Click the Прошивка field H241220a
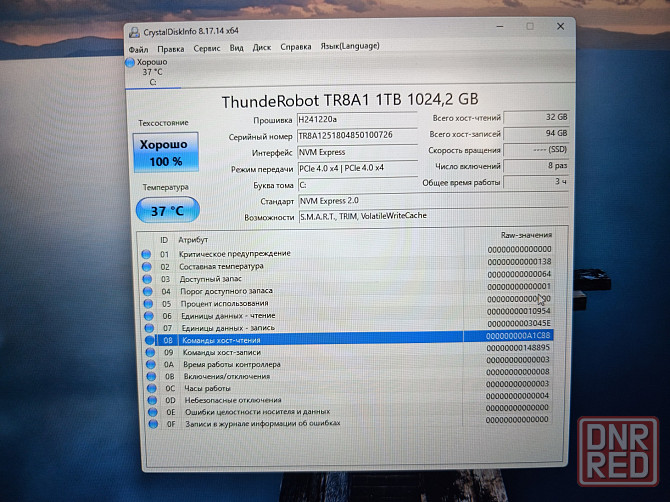Image resolution: width=670 pixels, height=502 pixels. 357,119
